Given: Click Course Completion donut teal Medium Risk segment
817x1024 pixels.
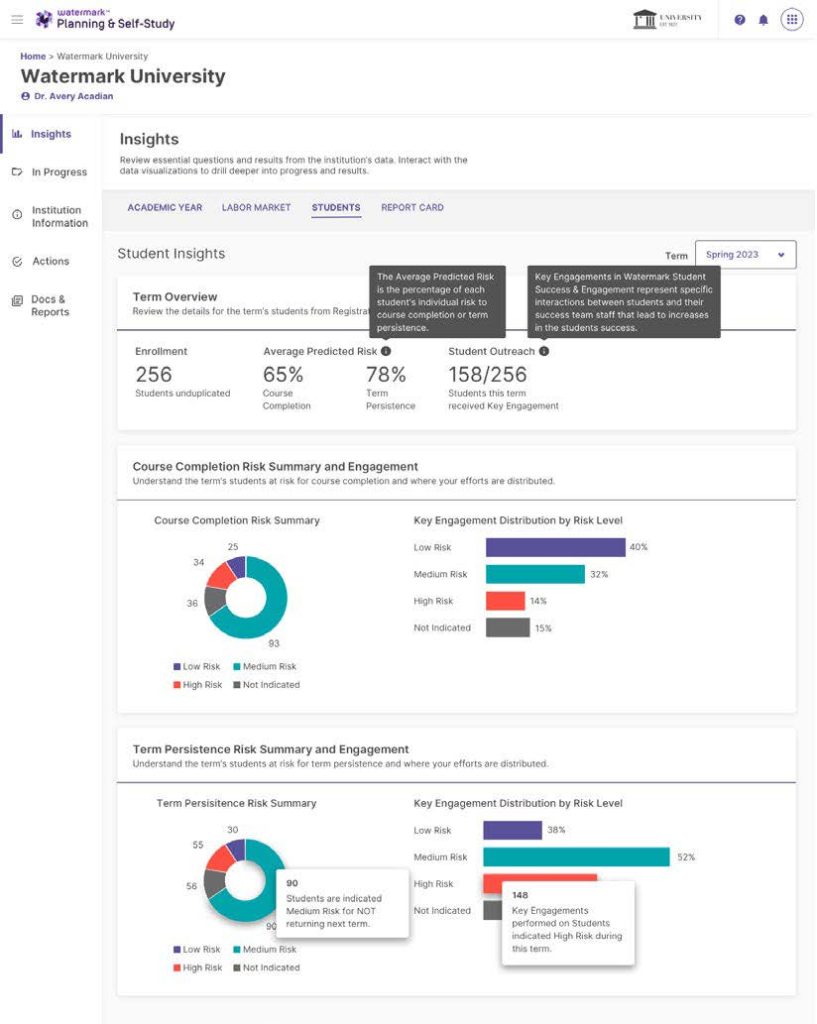Looking at the screenshot, I should point(274,614).
